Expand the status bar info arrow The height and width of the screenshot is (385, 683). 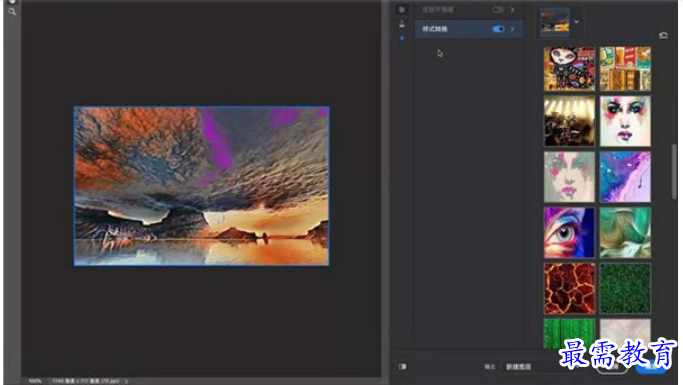point(126,381)
